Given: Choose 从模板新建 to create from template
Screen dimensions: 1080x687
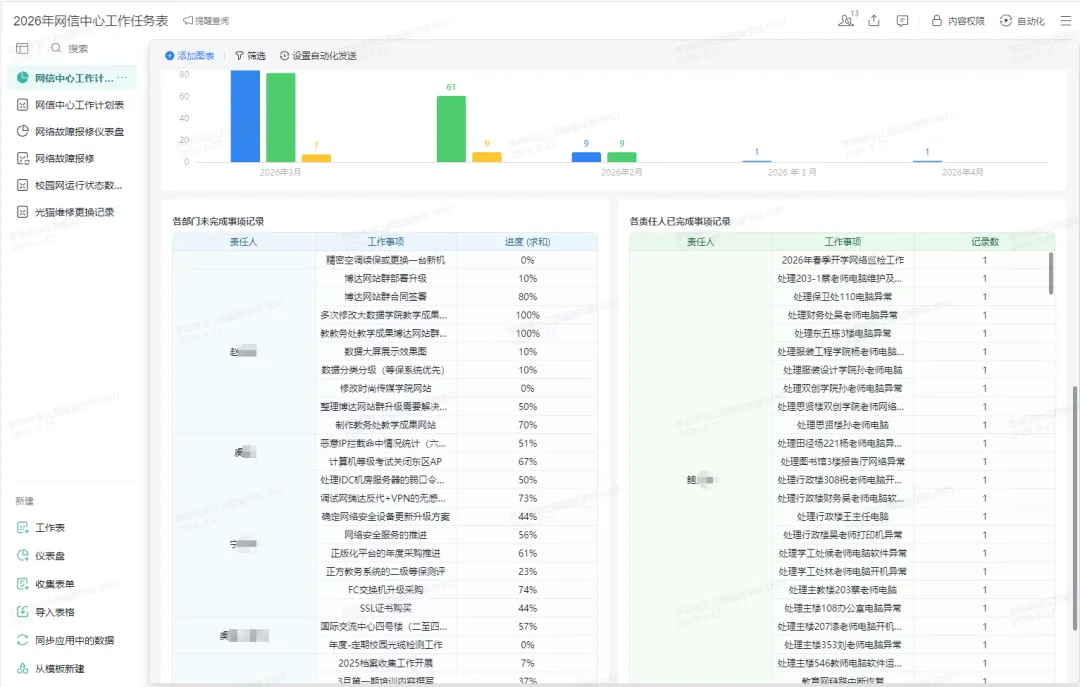Looking at the screenshot, I should [59, 668].
